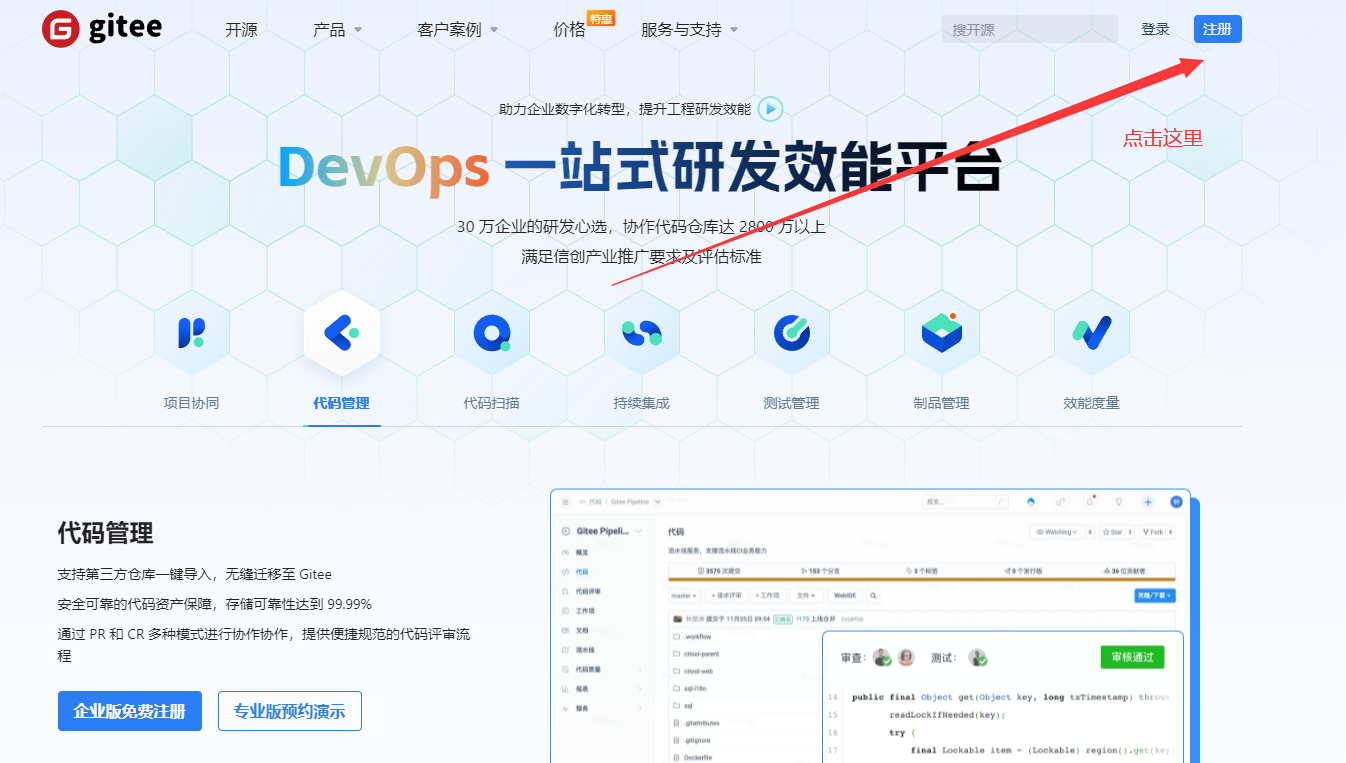Viewport: 1346px width, 763px height.
Task: Click 企业版免费注册 button
Action: coord(129,710)
